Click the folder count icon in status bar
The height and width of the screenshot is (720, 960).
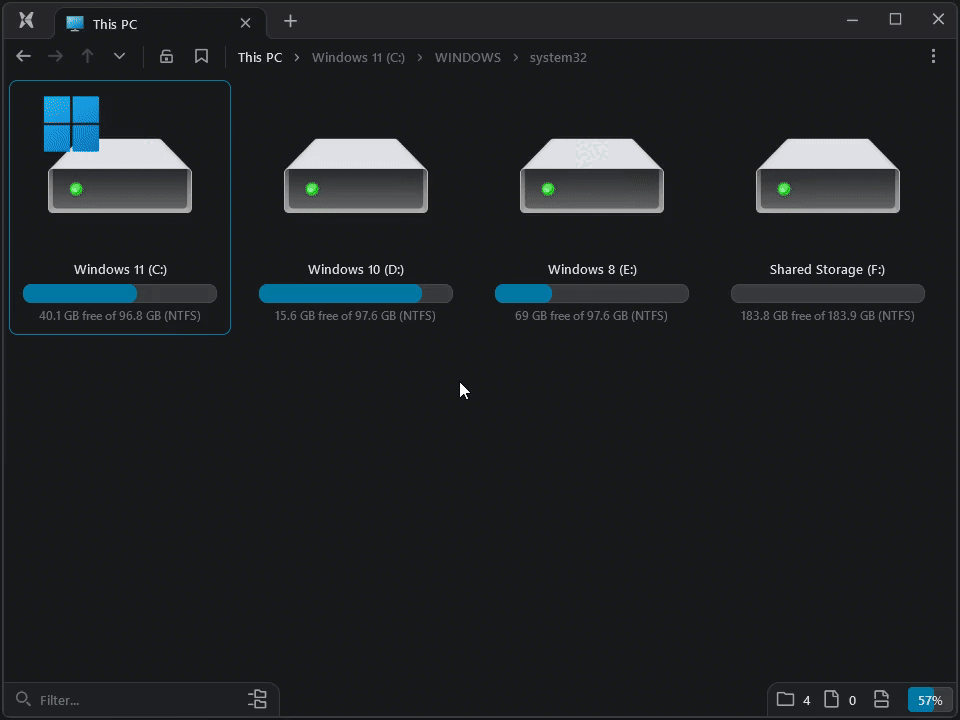point(785,699)
